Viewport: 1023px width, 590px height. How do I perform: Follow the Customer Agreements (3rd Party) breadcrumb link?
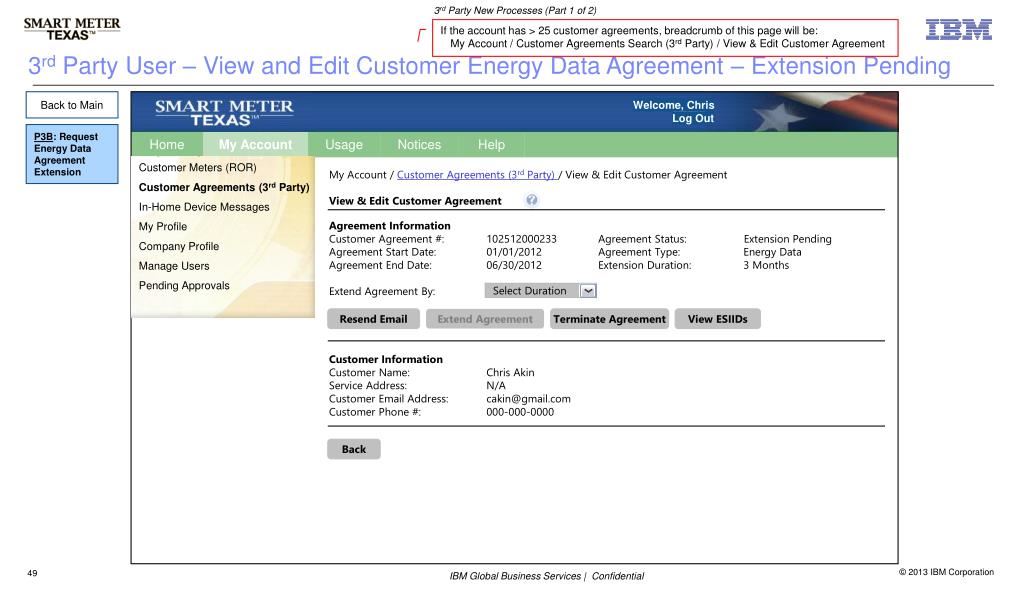pyautogui.click(x=476, y=175)
